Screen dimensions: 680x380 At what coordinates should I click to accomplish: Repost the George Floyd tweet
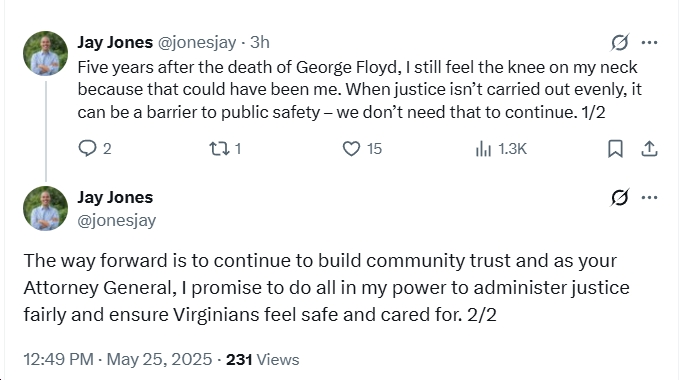225,149
